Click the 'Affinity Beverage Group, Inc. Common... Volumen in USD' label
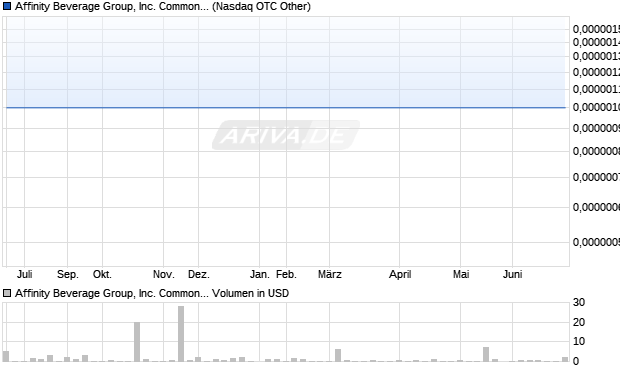620x371 pixels. [x=152, y=293]
